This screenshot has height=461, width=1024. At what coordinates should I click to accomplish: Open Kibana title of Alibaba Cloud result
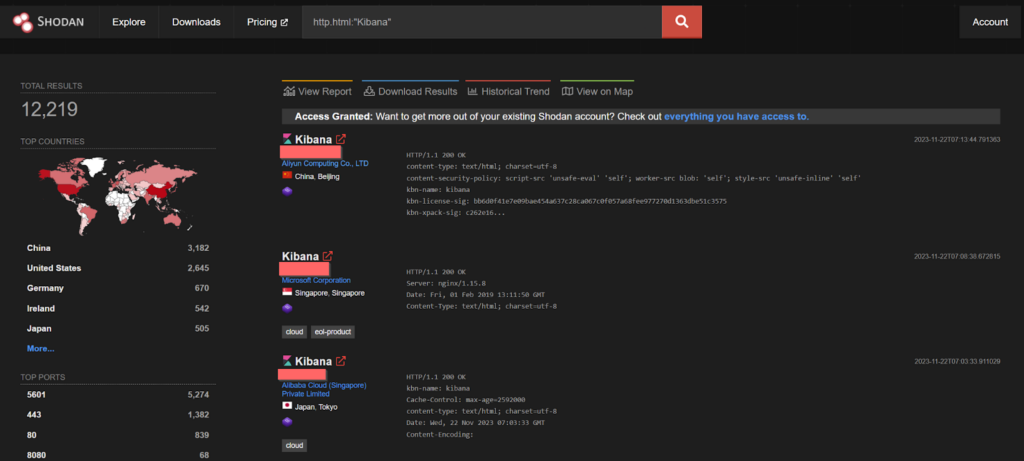point(313,361)
